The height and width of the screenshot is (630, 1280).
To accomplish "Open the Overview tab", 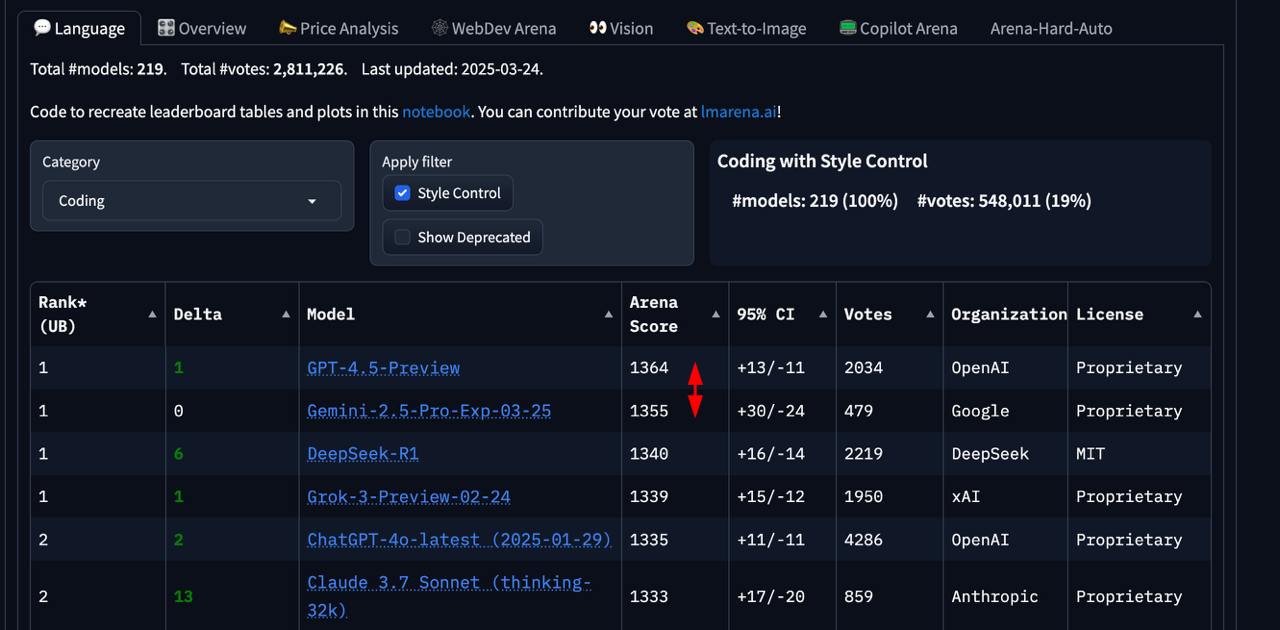I will (x=202, y=28).
